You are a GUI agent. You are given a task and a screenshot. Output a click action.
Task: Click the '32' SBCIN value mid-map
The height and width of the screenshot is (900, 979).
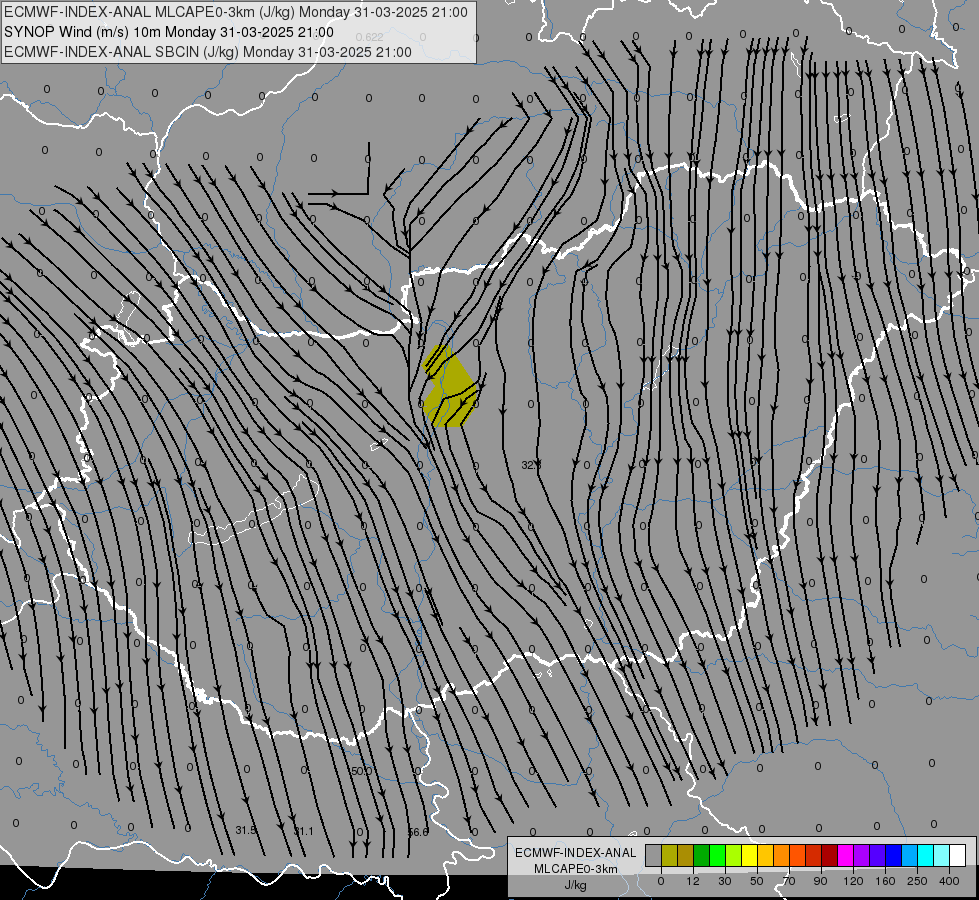tap(531, 465)
